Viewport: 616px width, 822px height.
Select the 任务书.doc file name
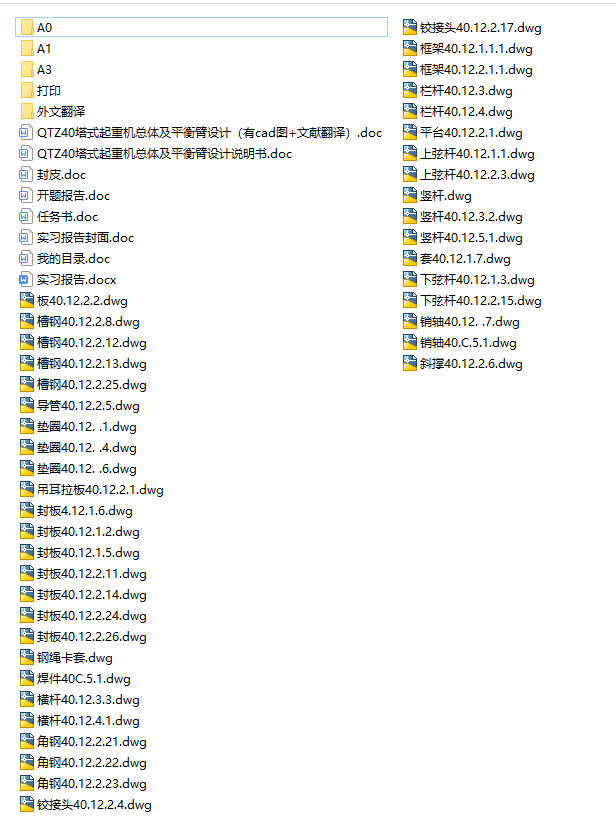(68, 217)
